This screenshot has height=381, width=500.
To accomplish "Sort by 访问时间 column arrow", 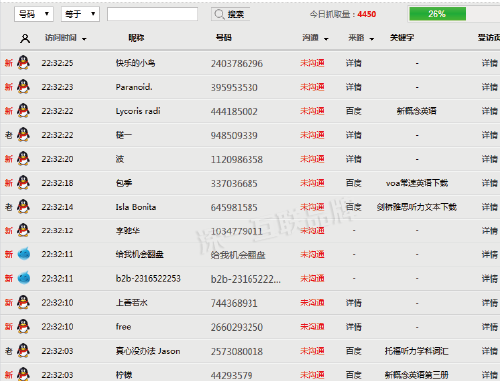I will point(84,39).
